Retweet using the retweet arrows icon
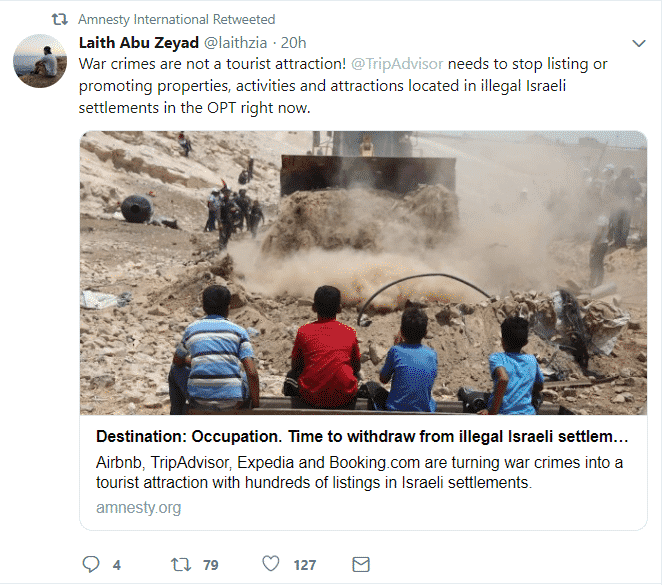 point(181,564)
